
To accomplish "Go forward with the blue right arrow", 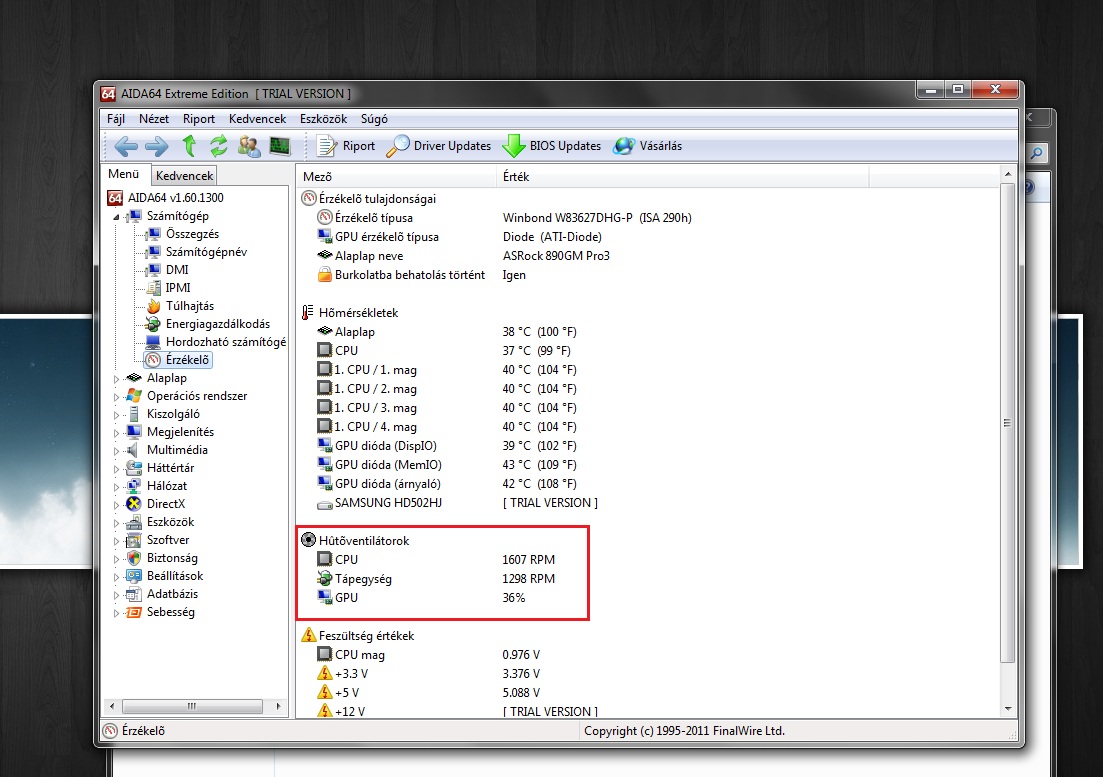I will 156,146.
